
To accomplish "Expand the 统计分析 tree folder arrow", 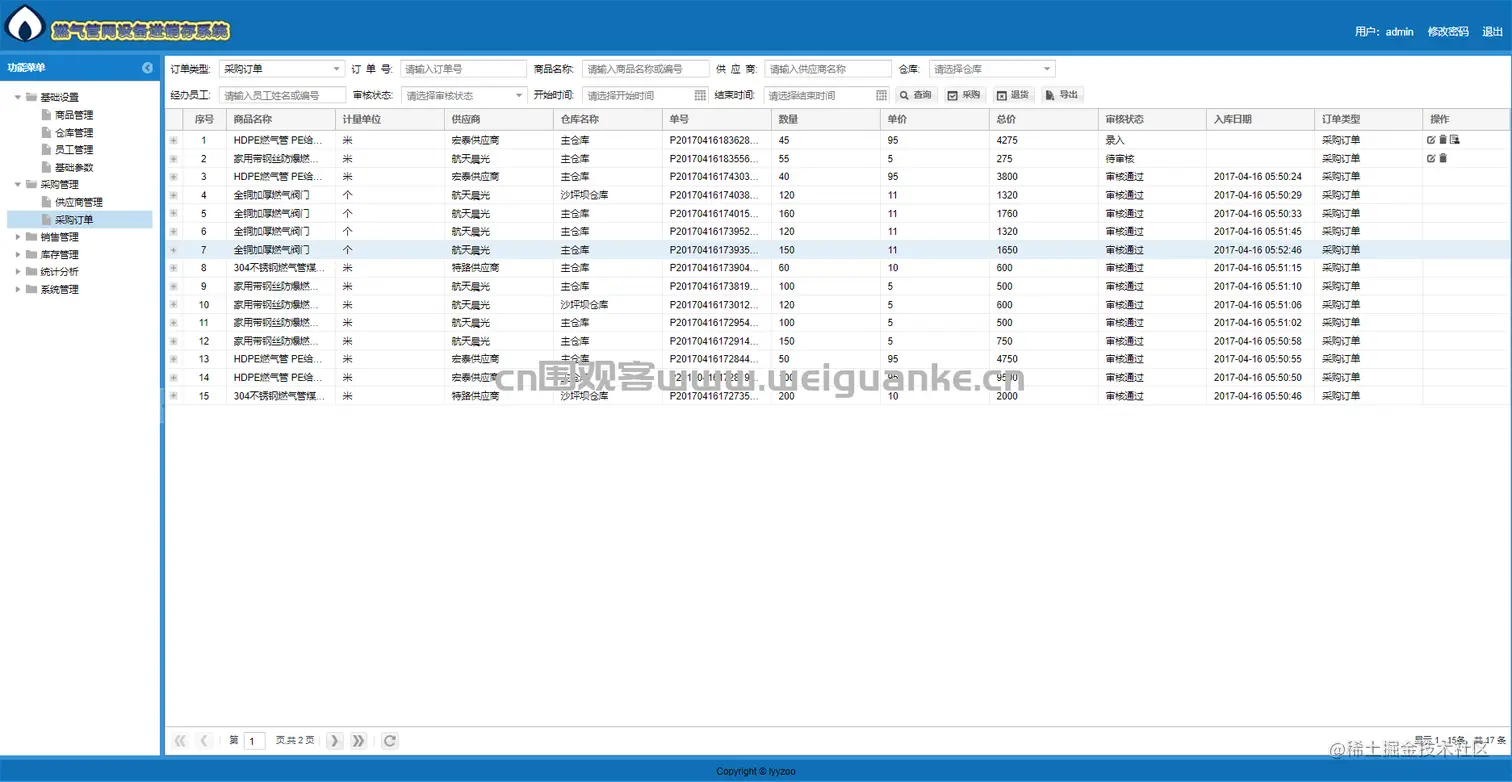I will coord(17,271).
